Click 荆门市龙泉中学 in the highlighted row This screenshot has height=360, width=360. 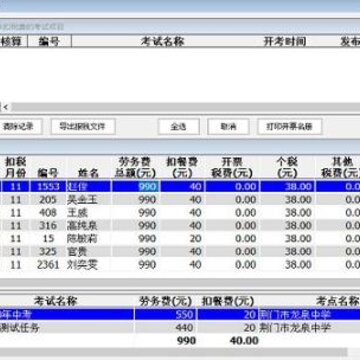295,315
